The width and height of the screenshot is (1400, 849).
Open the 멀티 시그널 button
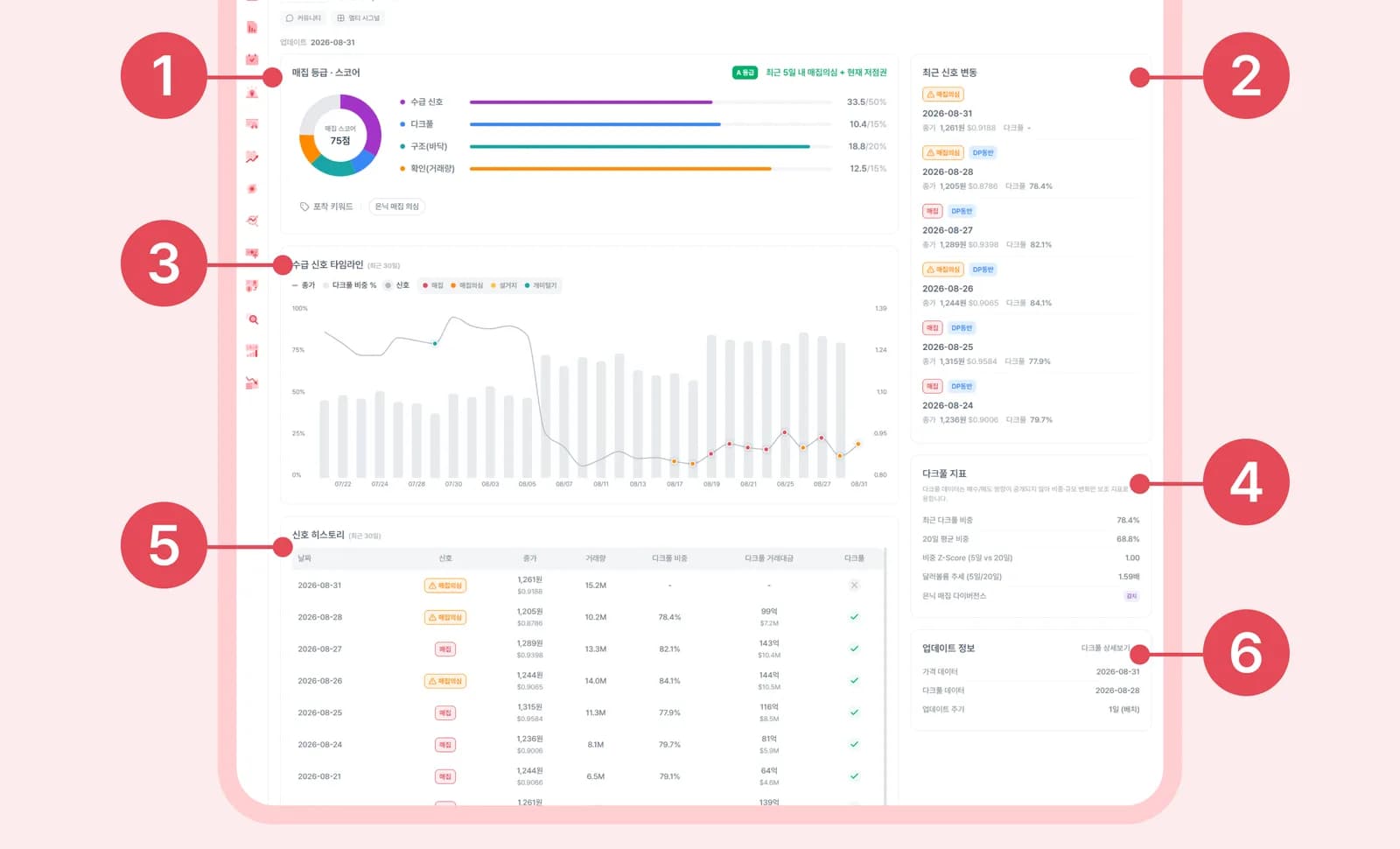pyautogui.click(x=359, y=18)
